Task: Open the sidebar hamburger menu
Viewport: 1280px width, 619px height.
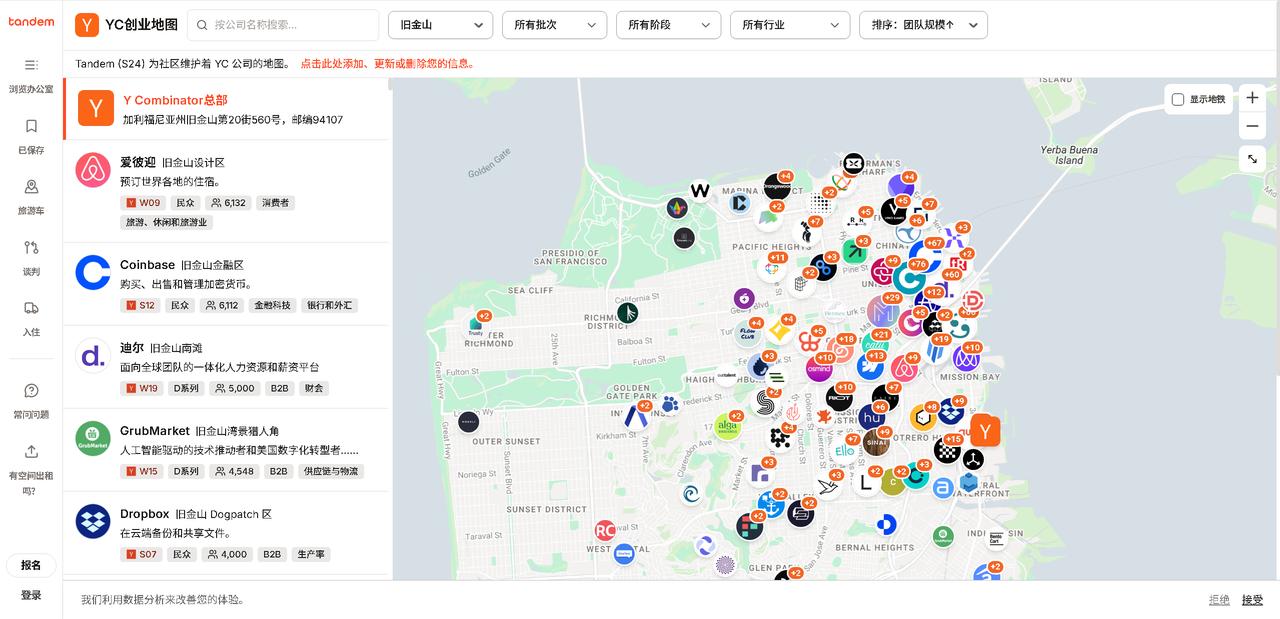Action: tap(31, 65)
